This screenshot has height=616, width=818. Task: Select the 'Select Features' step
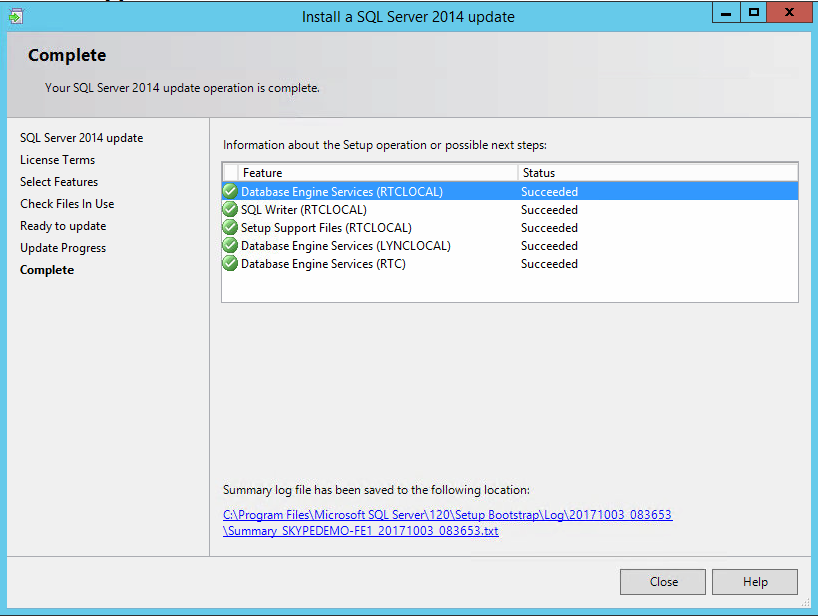click(59, 182)
